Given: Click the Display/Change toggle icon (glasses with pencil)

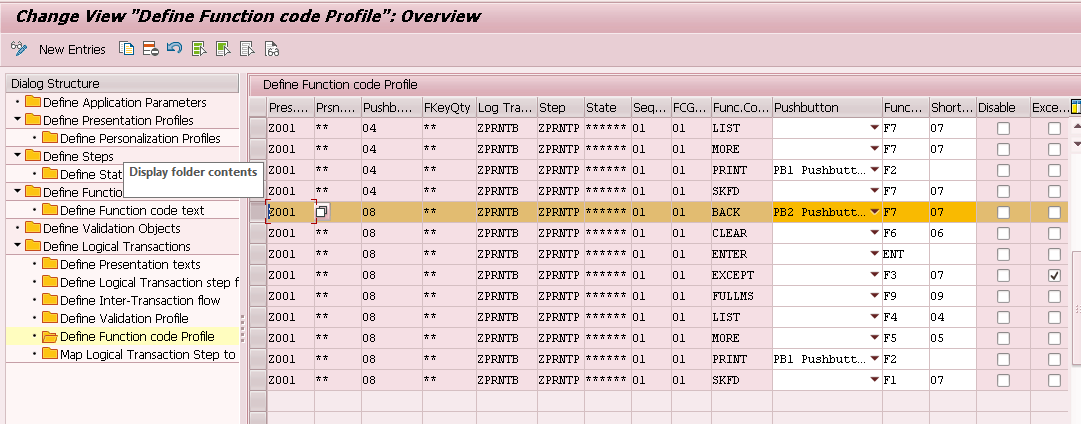Looking at the screenshot, I should point(18,49).
